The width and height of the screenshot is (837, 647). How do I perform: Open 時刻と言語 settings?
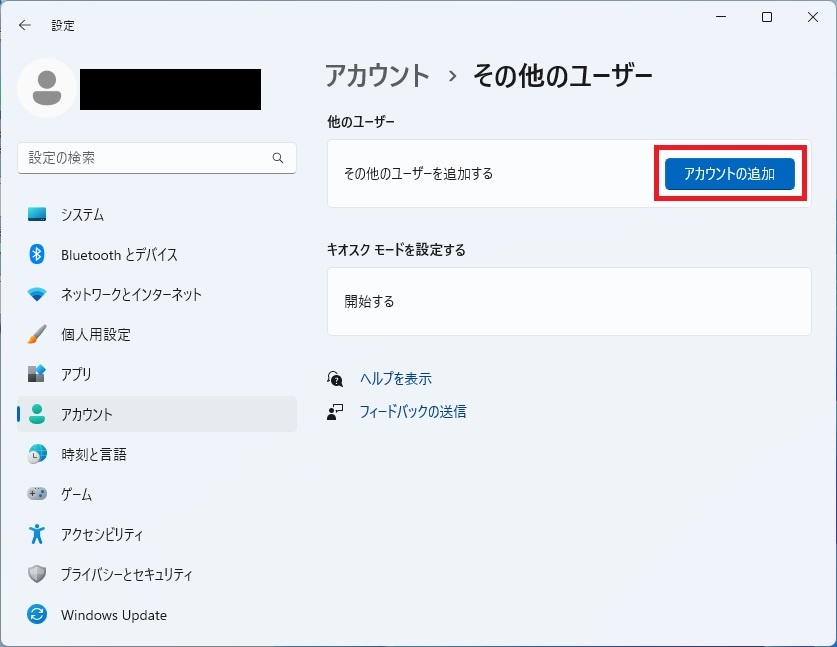pyautogui.click(x=157, y=454)
